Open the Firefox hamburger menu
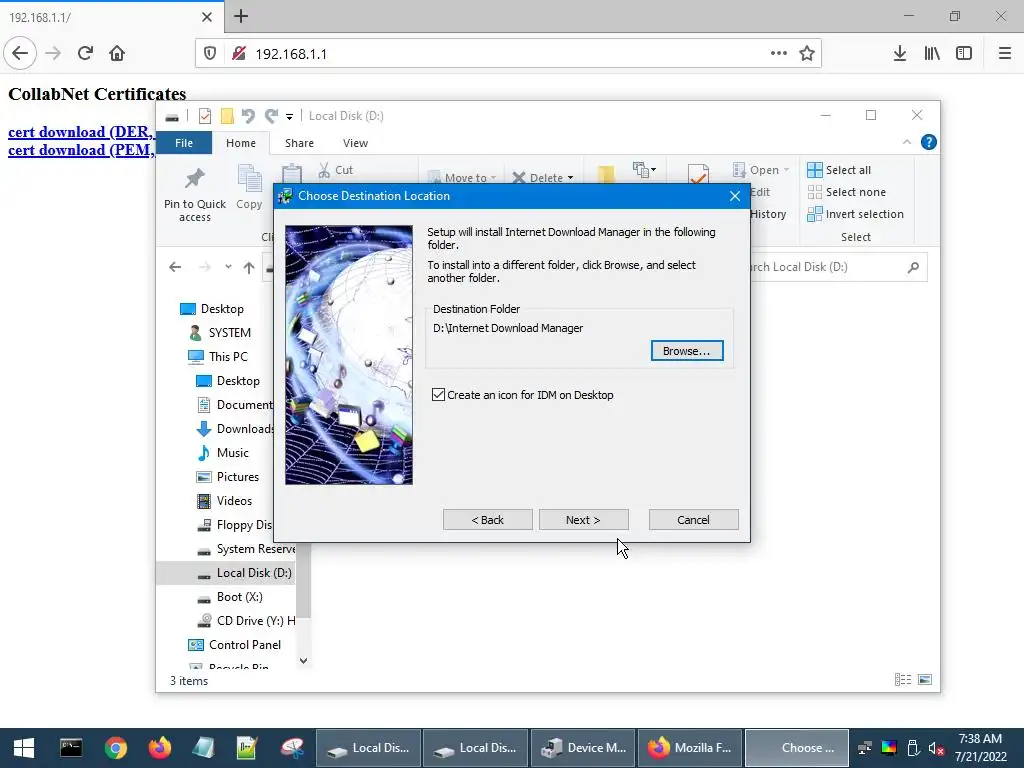Image resolution: width=1024 pixels, height=768 pixels. (1004, 54)
